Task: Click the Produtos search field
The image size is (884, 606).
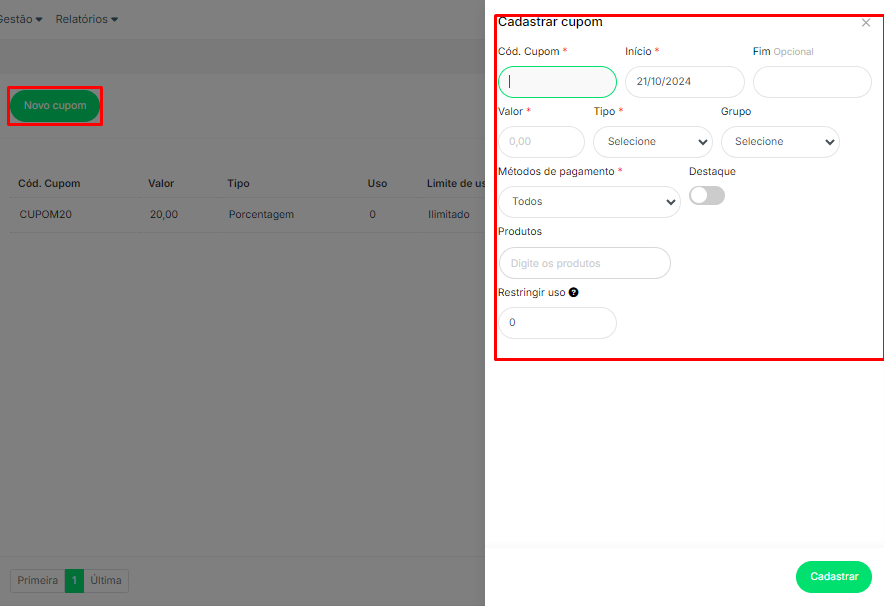Action: point(584,263)
